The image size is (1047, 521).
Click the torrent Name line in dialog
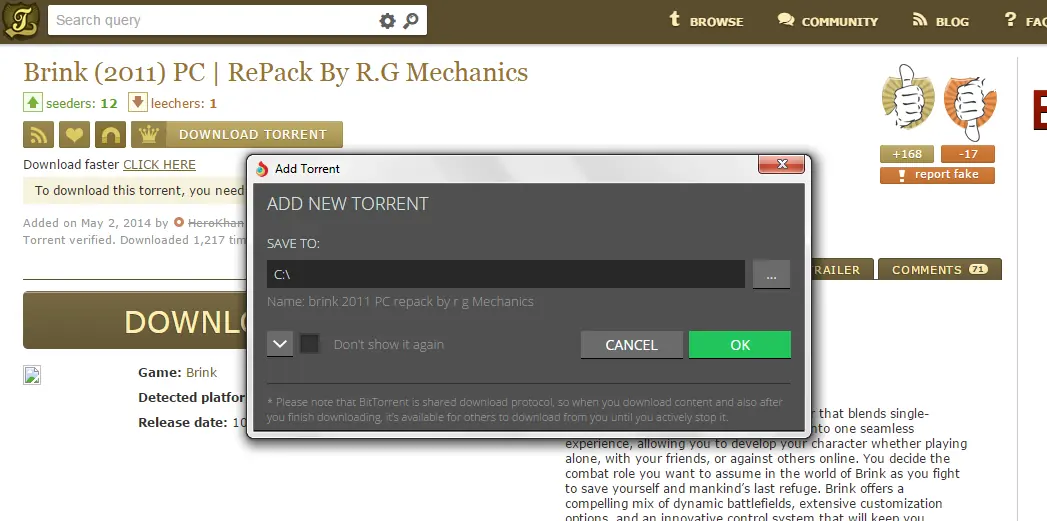click(x=400, y=301)
